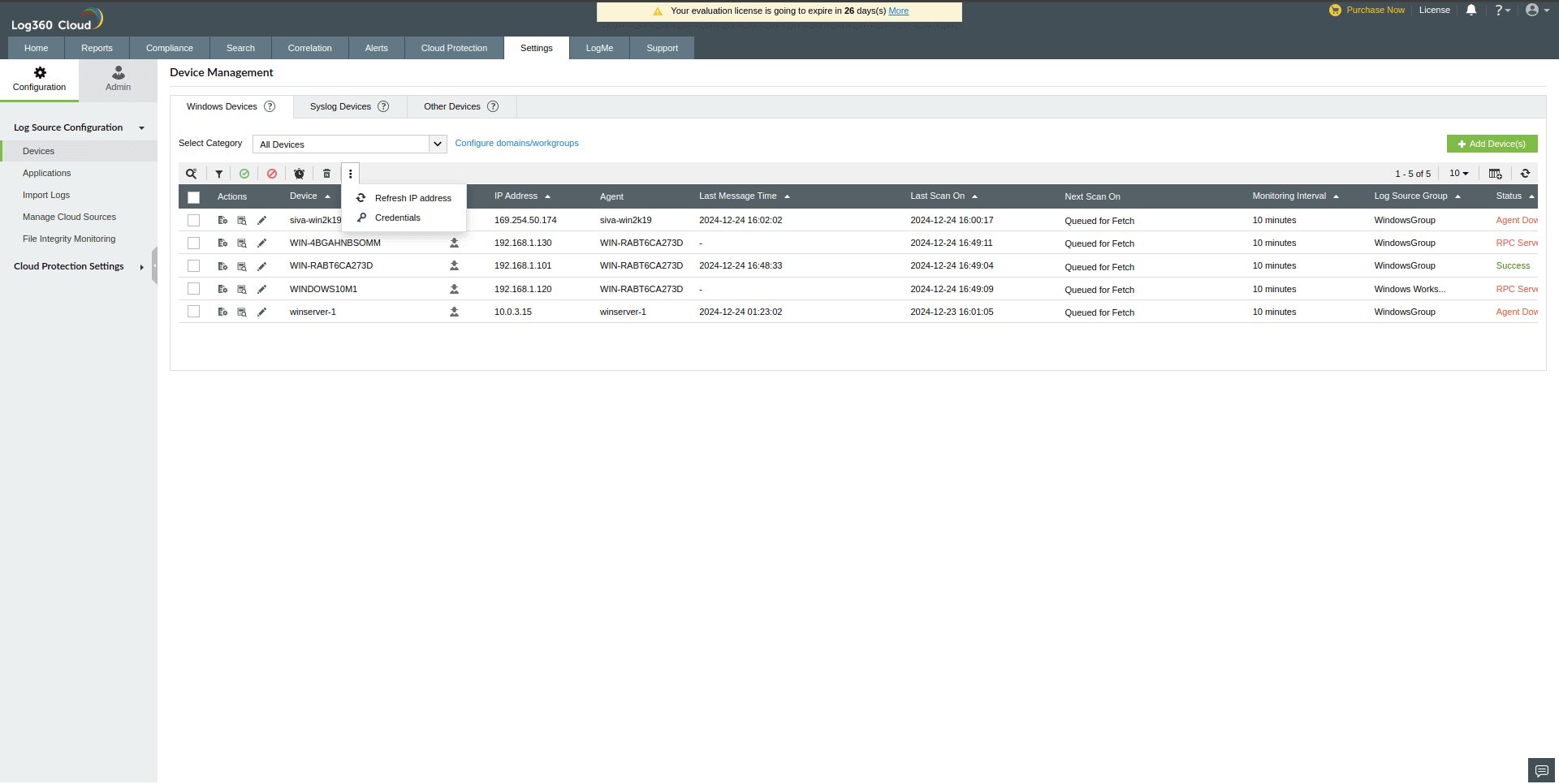Open the Select Category All Devices dropdown
Image resolution: width=1559 pixels, height=784 pixels.
[x=349, y=144]
